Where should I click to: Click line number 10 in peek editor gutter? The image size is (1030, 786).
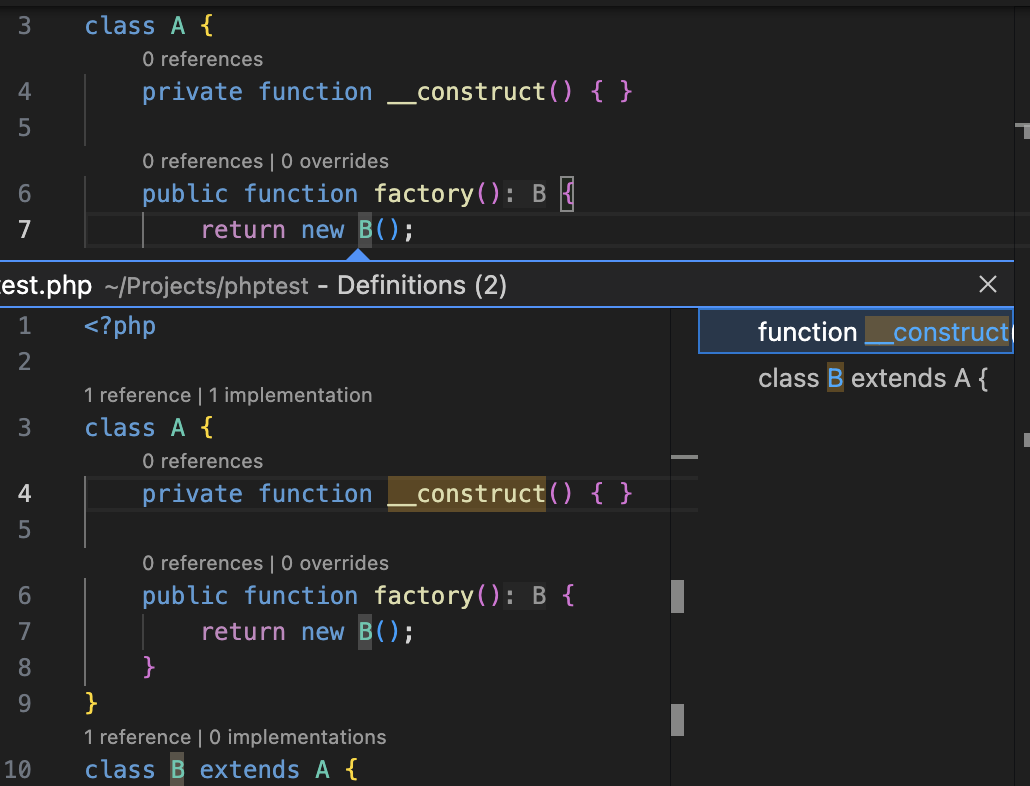coord(19,770)
